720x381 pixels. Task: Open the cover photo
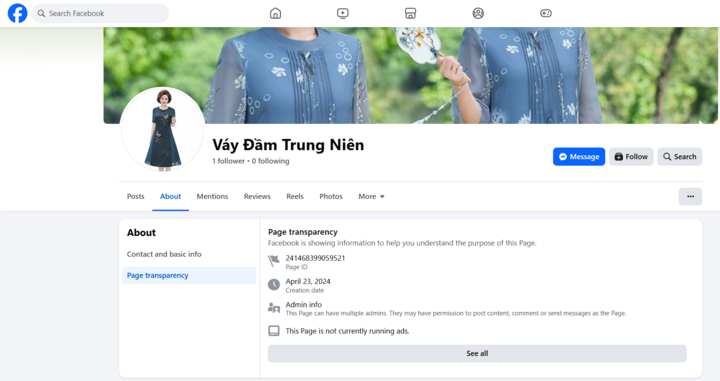coord(411,75)
